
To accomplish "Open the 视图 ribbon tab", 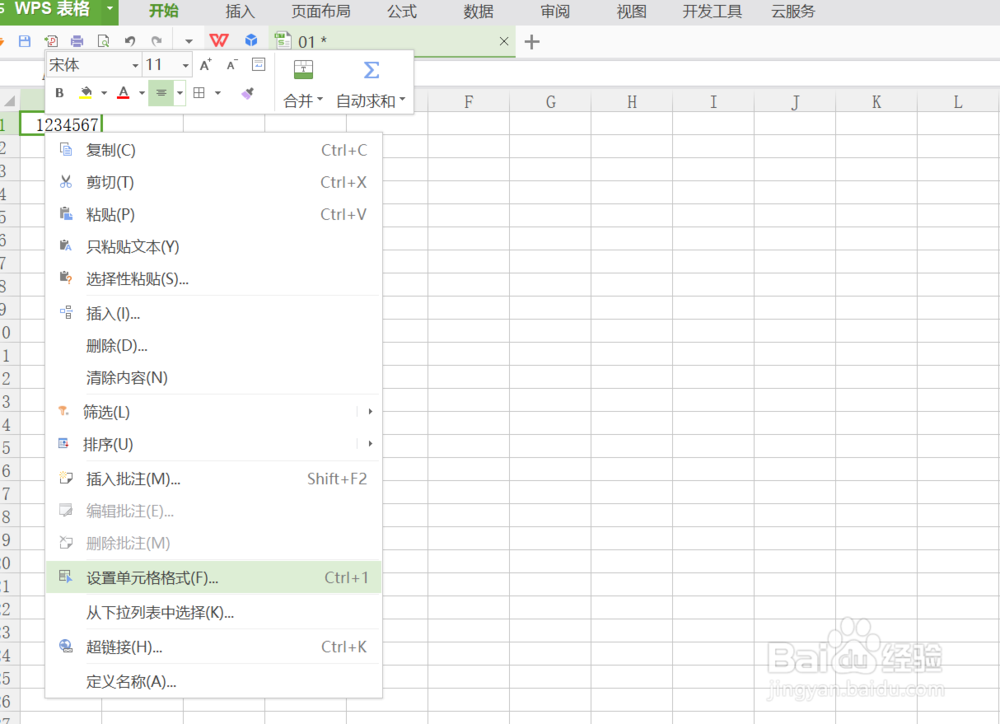I will pos(631,11).
